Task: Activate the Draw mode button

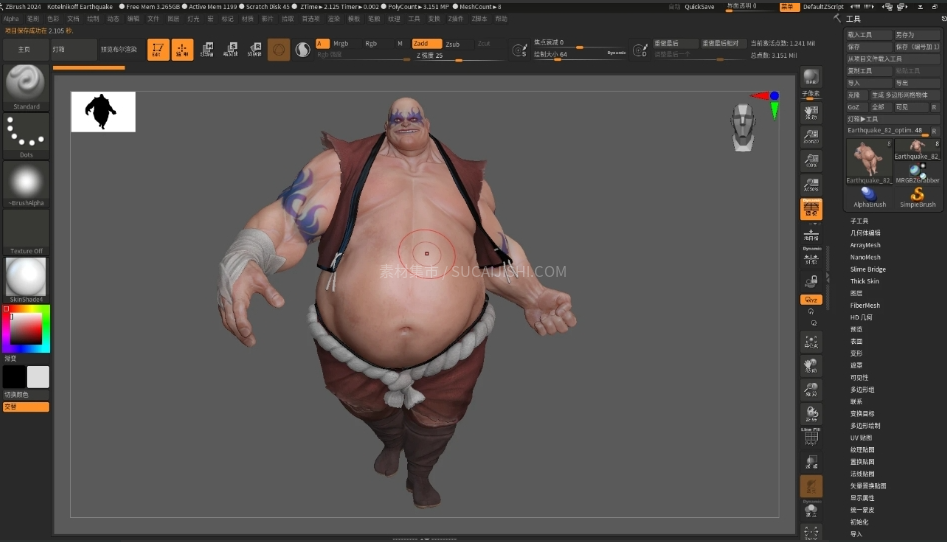Action: pyautogui.click(x=182, y=50)
